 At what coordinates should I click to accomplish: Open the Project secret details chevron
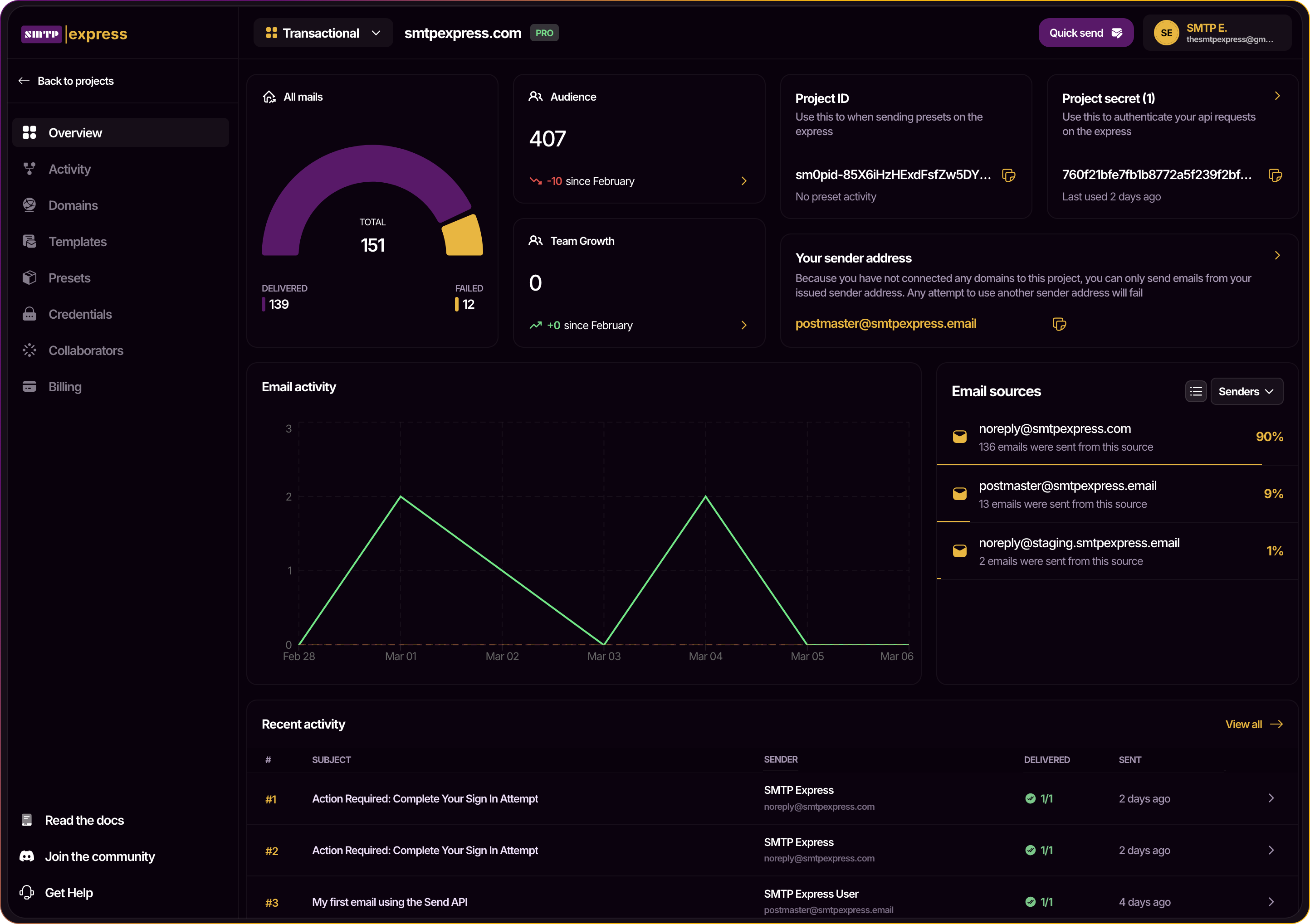1277,96
